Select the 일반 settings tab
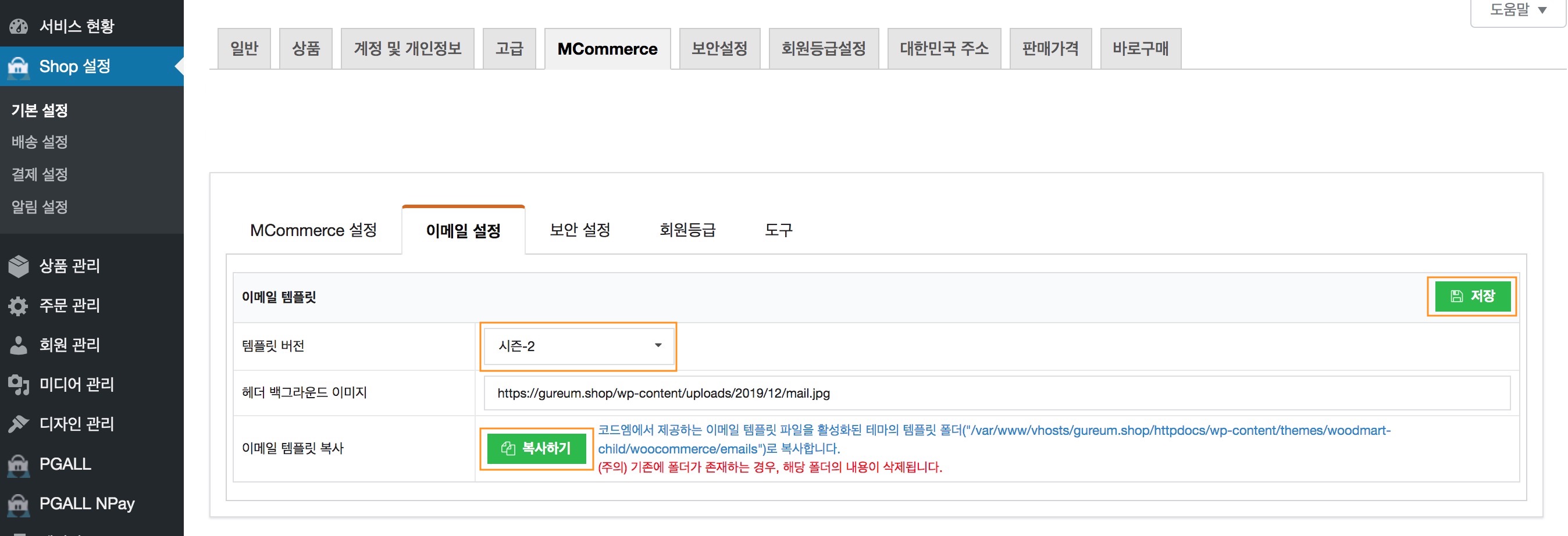Viewport: 1568px width, 536px height. coord(244,48)
